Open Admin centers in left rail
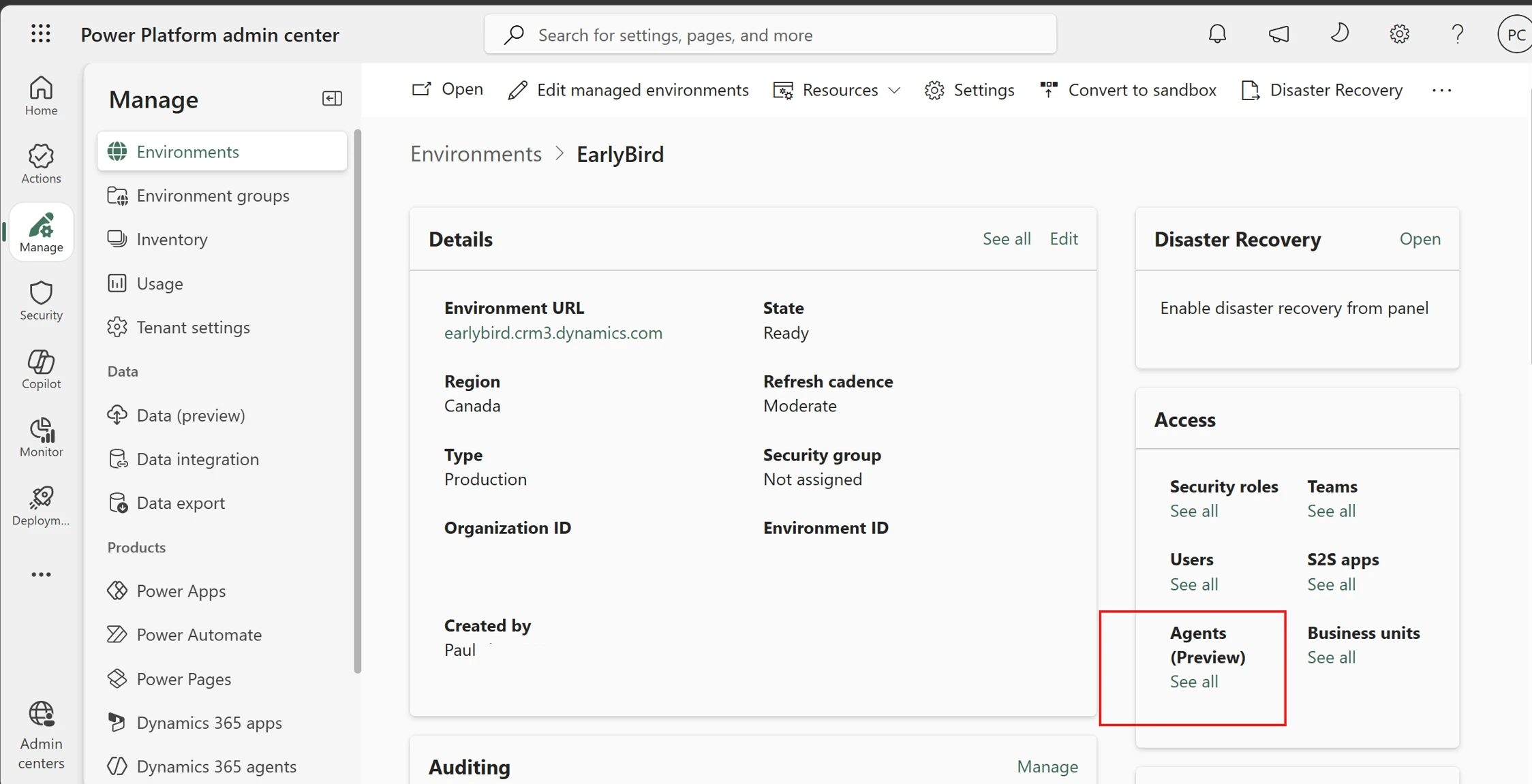This screenshot has height=784, width=1532. tap(41, 736)
